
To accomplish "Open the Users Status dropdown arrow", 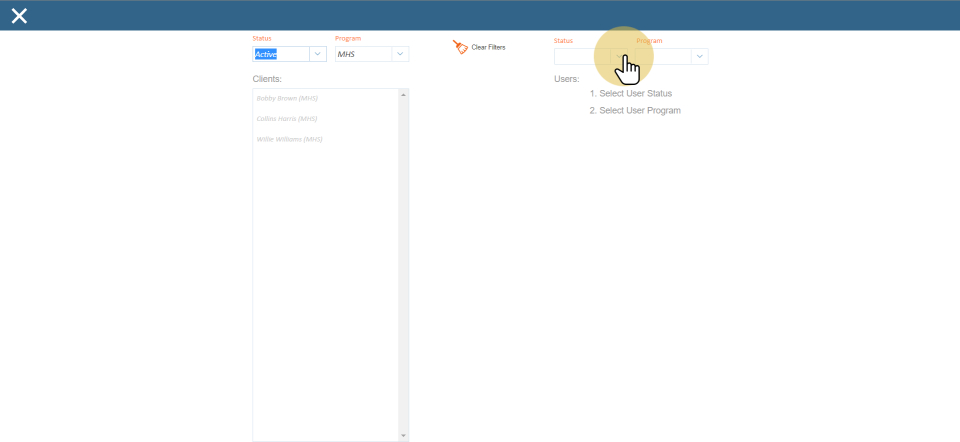I will (619, 57).
